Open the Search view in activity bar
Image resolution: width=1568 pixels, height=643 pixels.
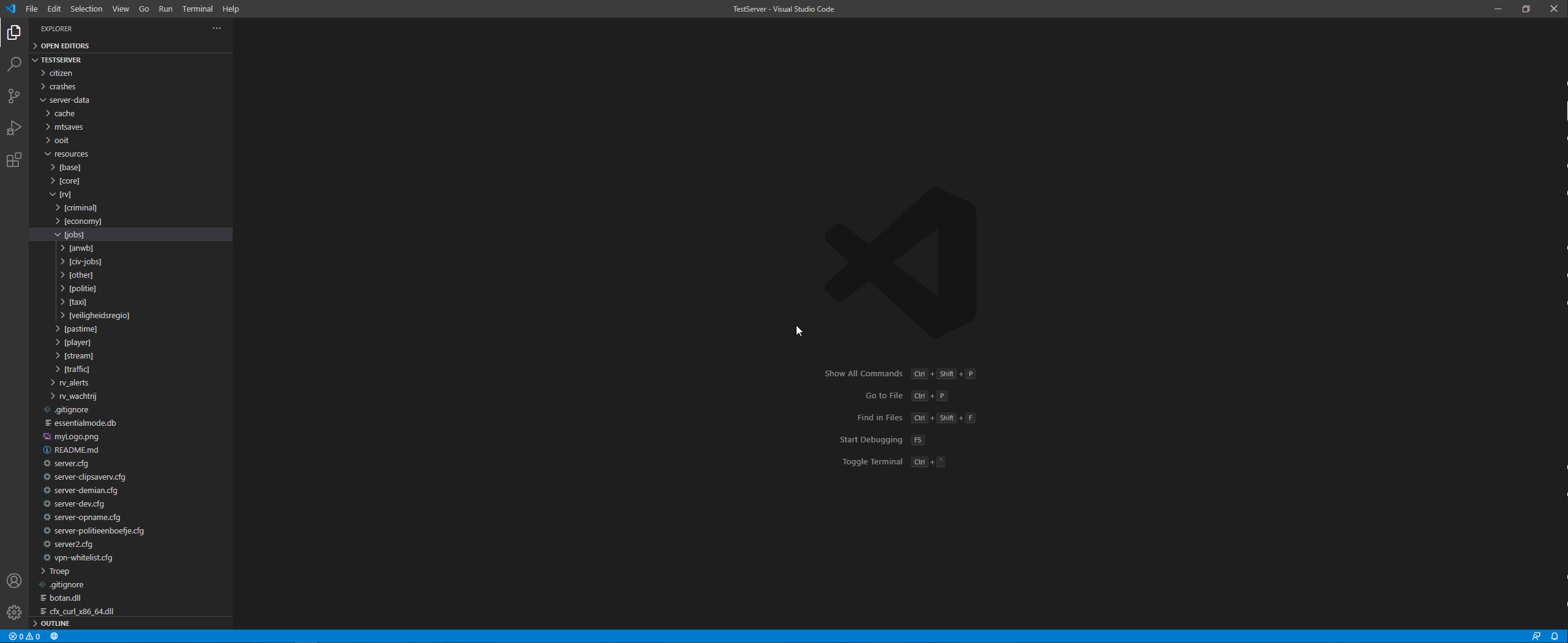[x=14, y=64]
